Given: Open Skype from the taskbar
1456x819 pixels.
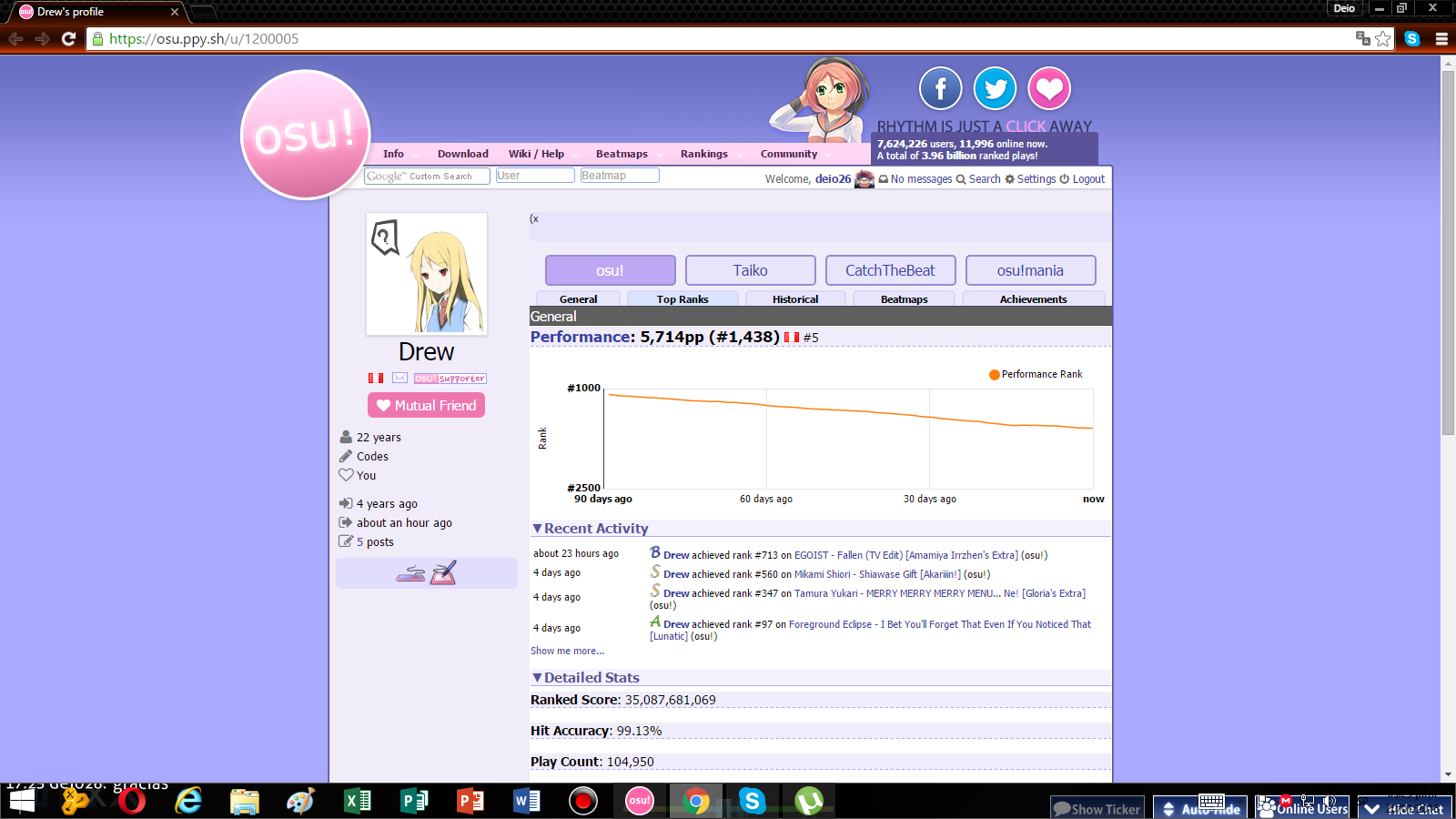Looking at the screenshot, I should pos(753,801).
